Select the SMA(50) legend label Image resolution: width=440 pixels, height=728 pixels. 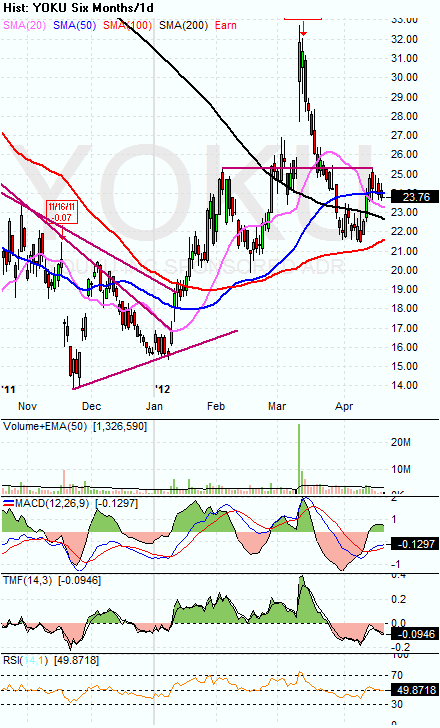click(74, 25)
